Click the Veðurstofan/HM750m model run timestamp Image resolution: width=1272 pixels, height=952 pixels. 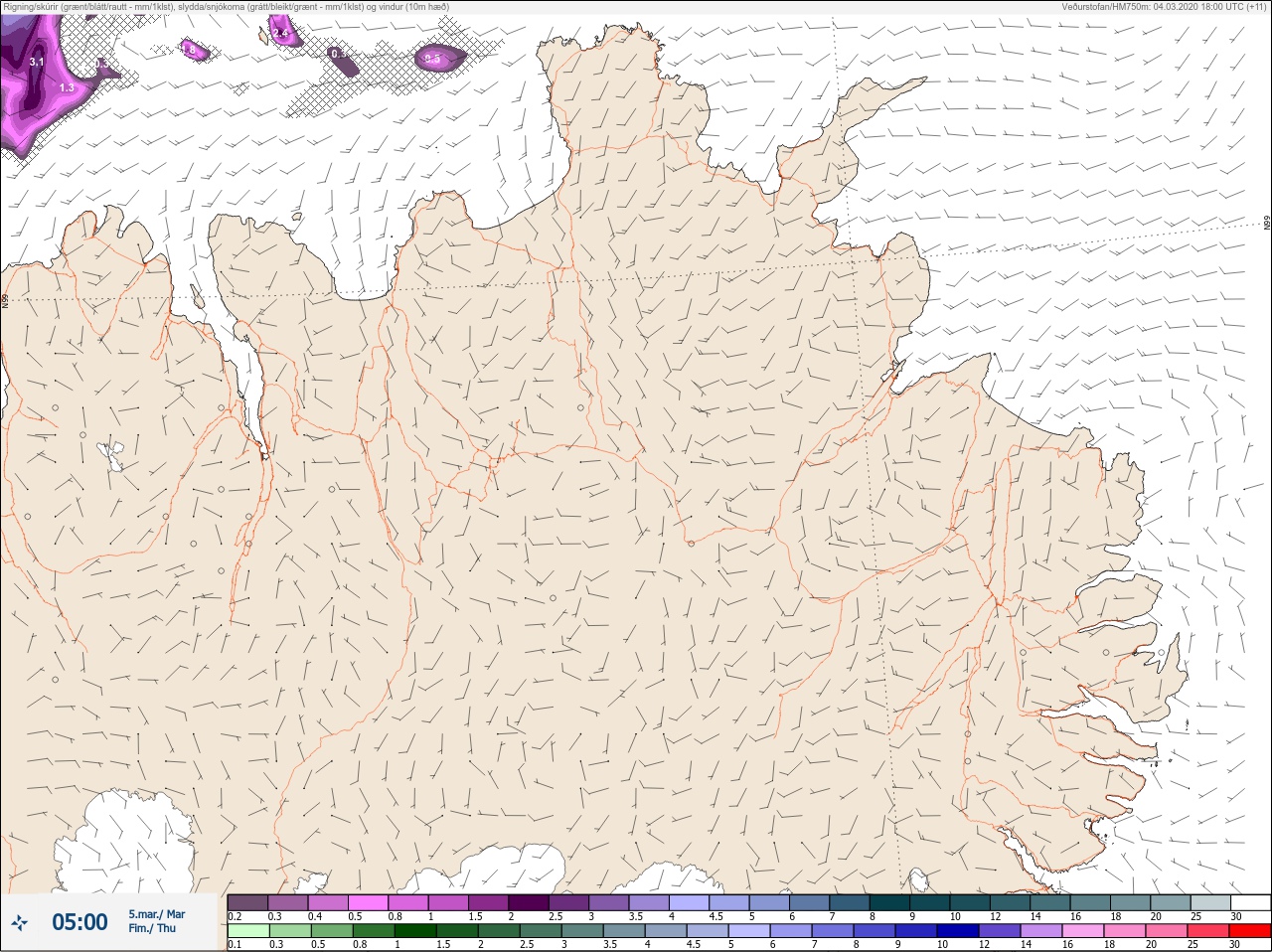(x=1165, y=7)
